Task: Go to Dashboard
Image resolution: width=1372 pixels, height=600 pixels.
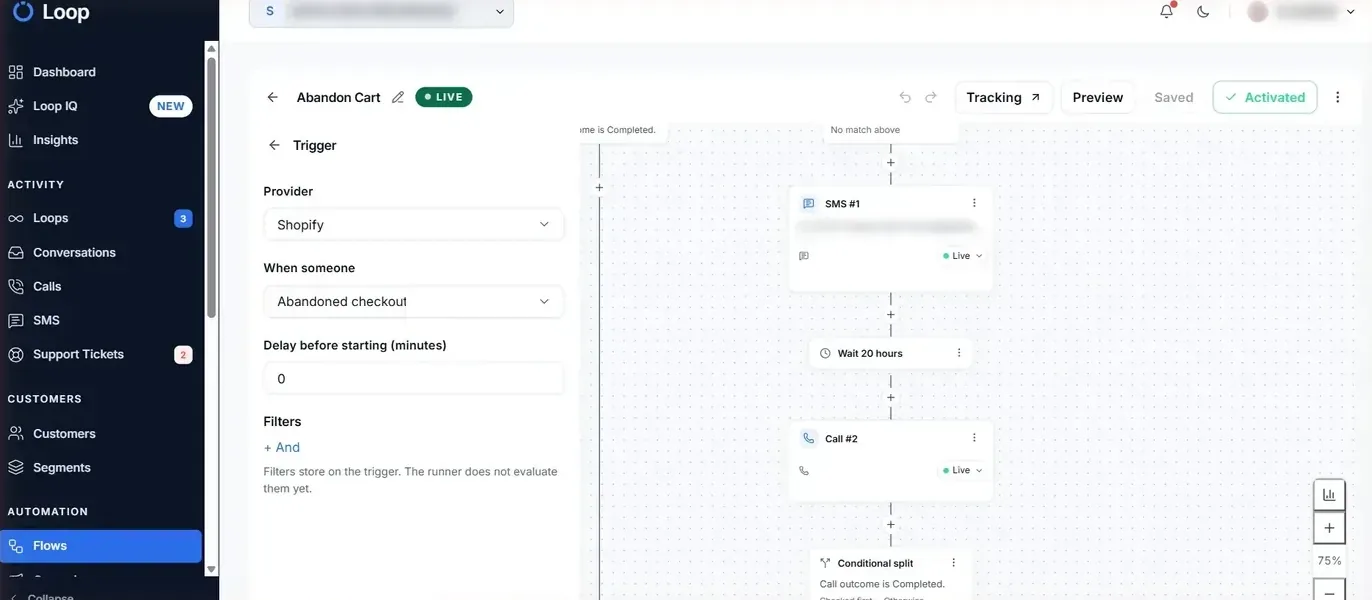Action: pyautogui.click(x=64, y=72)
